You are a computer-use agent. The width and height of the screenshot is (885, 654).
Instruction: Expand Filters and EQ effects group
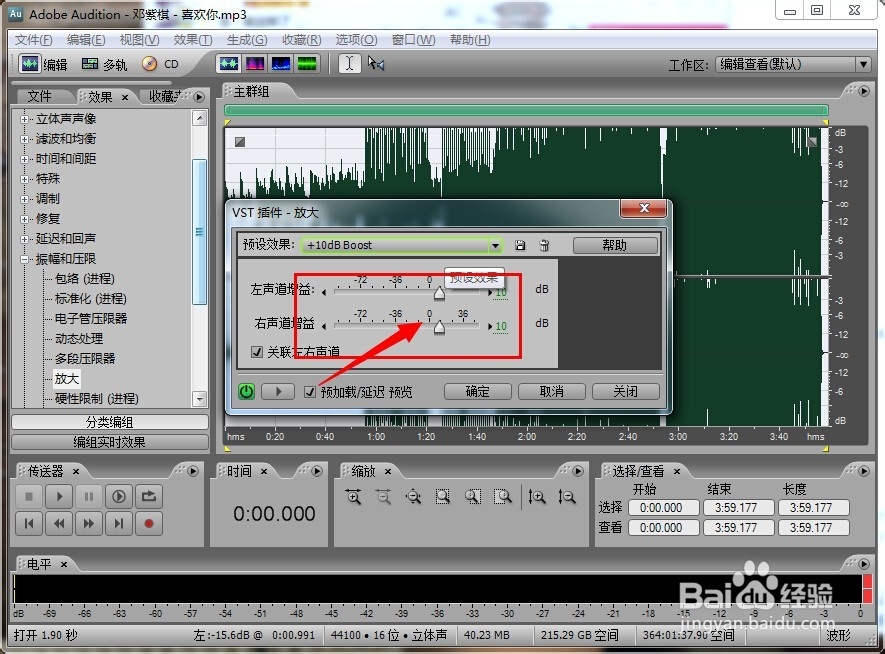click(24, 139)
